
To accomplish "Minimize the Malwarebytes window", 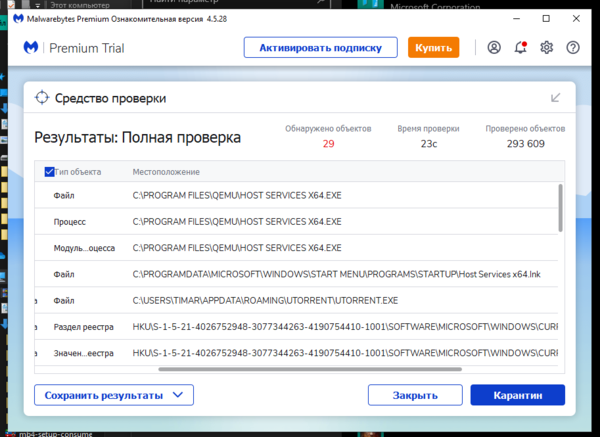I will (517, 18).
